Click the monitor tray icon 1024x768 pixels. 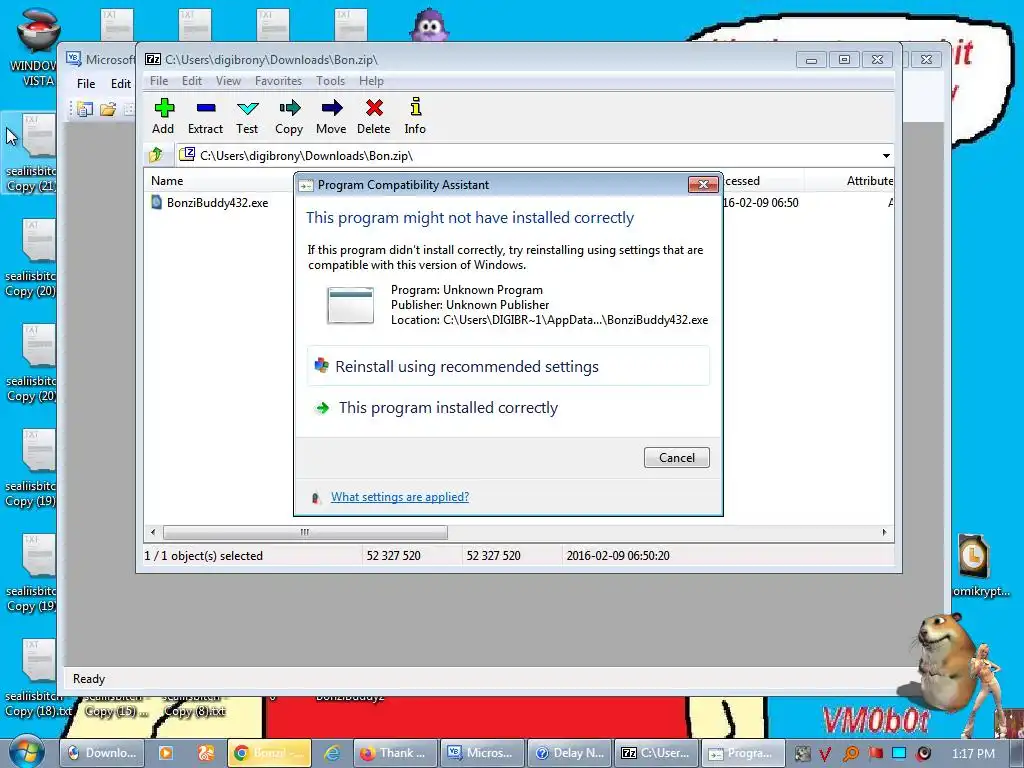pyautogui.click(x=899, y=754)
